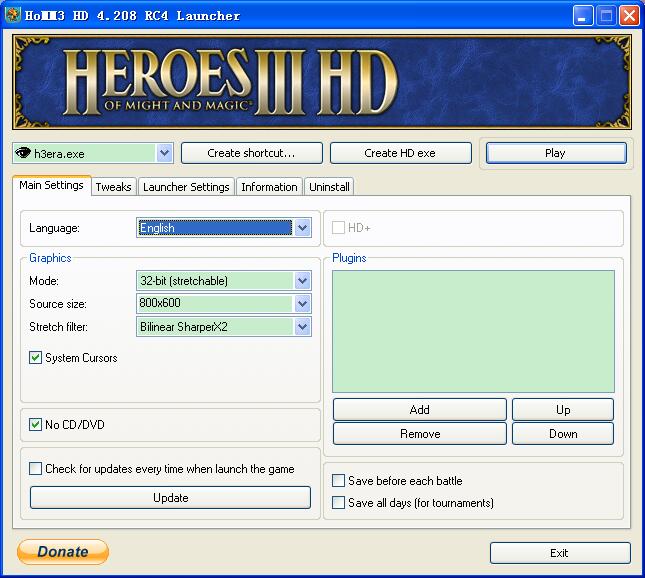Screen dimensions: 645x578
Task: Move plugin Up in the list
Action: click(x=563, y=409)
